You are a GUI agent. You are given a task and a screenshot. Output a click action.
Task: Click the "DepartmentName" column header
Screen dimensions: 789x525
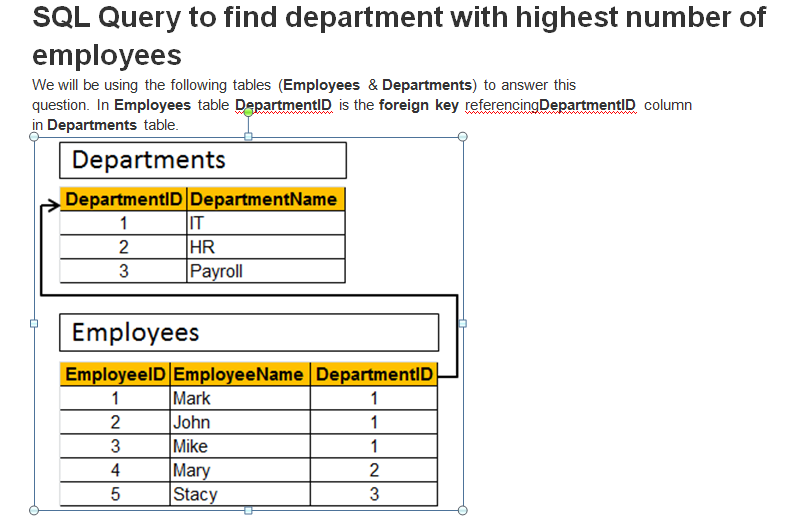(266, 199)
